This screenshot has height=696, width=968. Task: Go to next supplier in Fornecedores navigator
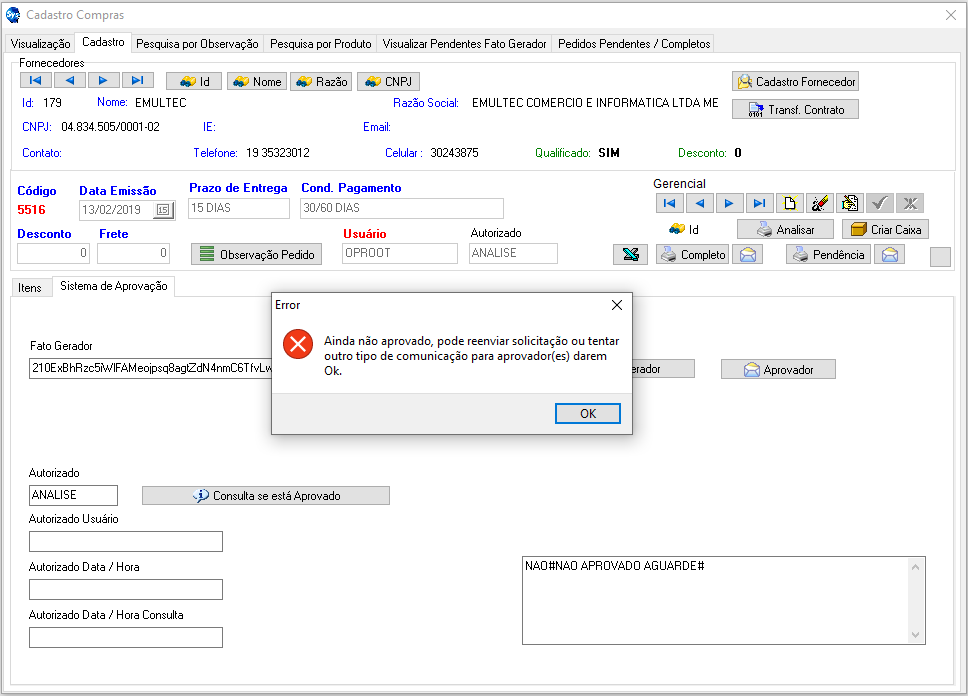[103, 81]
